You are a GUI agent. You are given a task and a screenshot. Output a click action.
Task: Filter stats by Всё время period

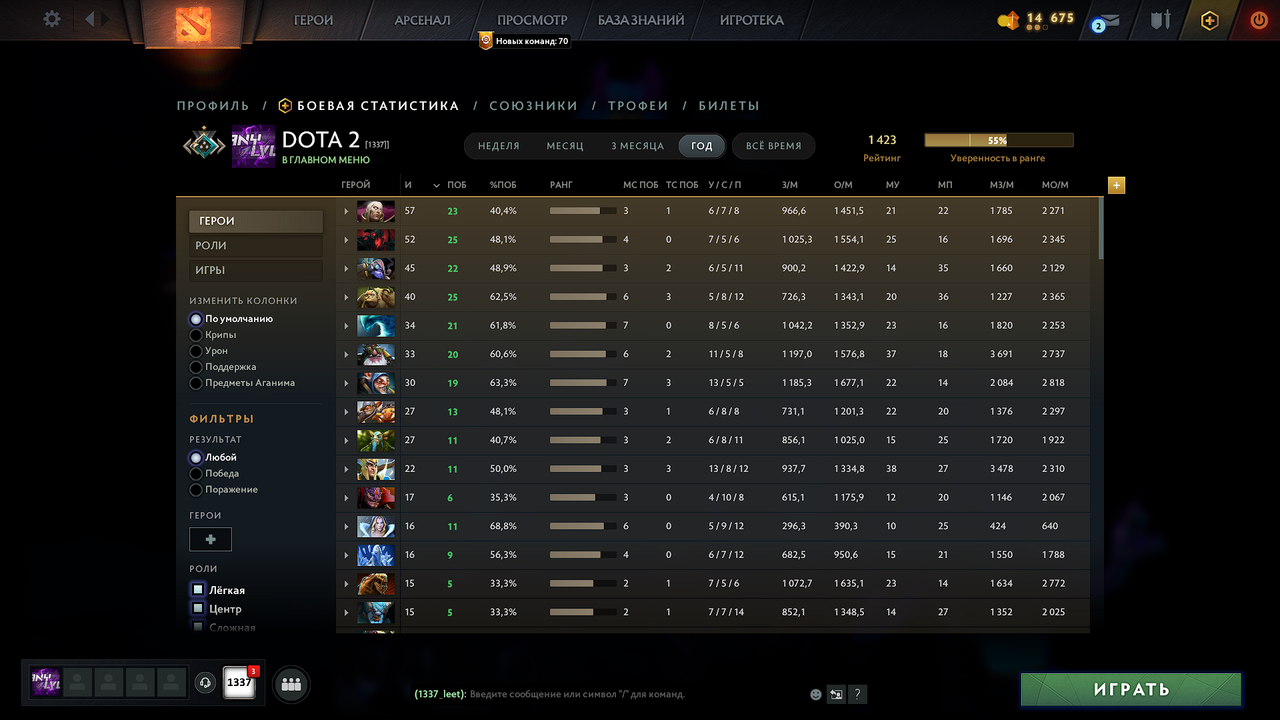(x=773, y=146)
